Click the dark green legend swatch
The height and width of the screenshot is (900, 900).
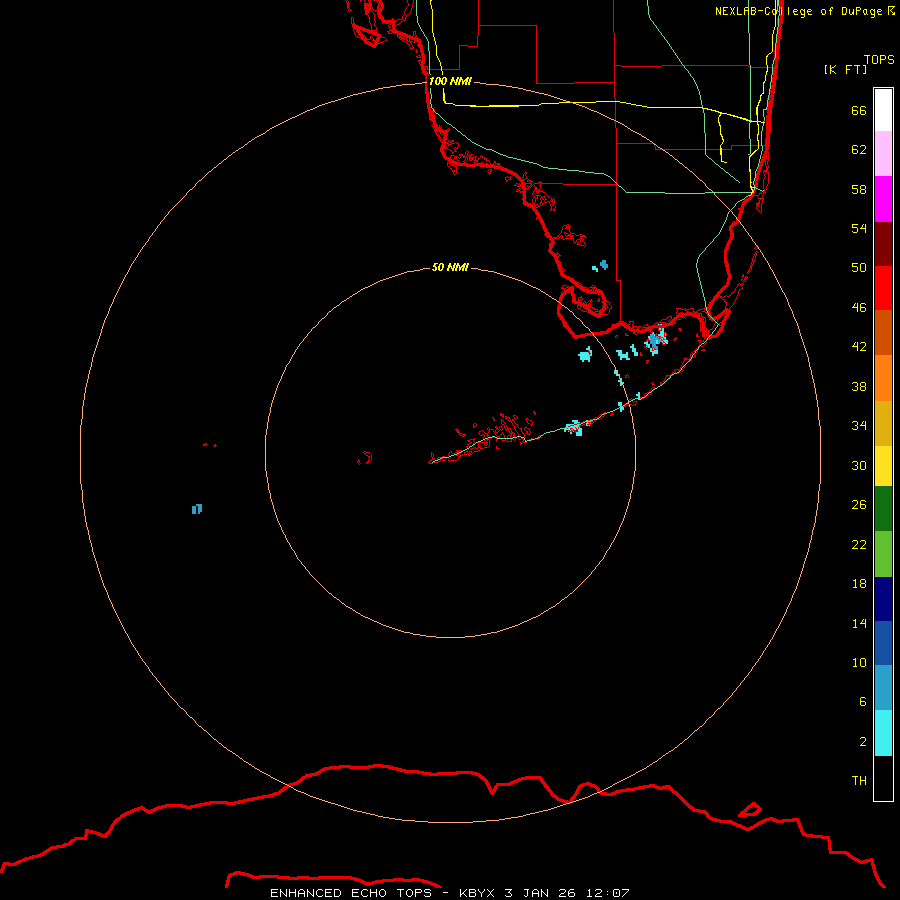(883, 509)
